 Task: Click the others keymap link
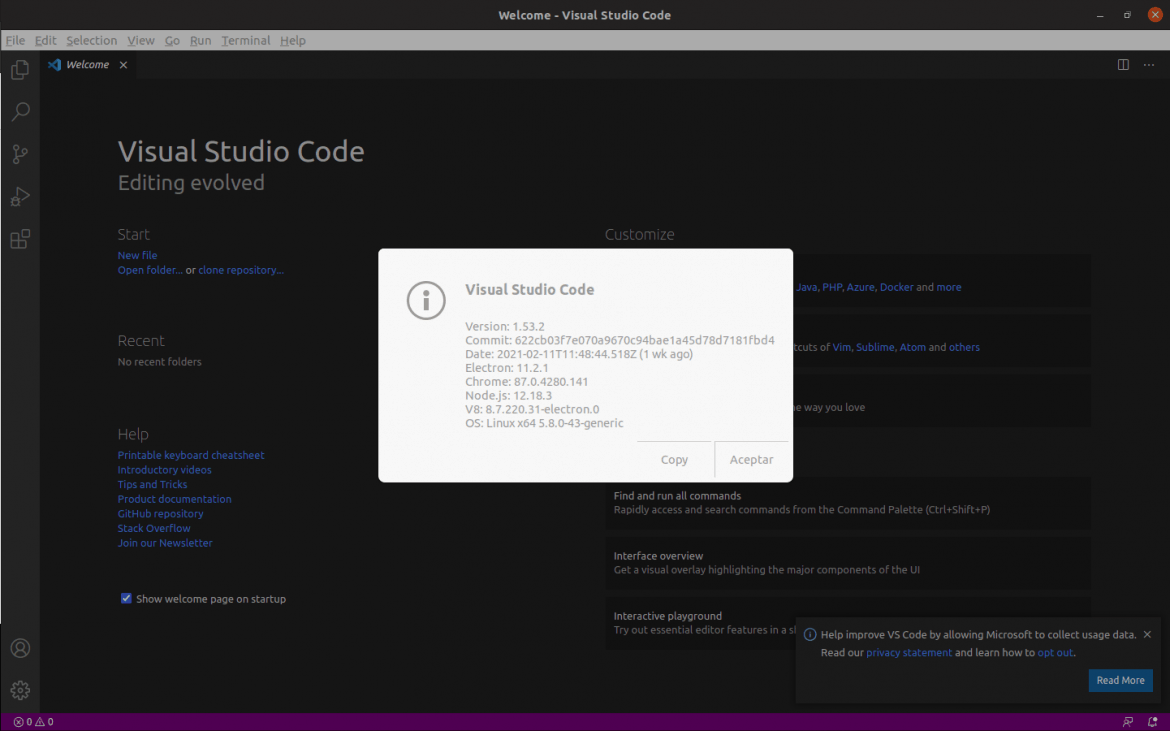pos(964,348)
